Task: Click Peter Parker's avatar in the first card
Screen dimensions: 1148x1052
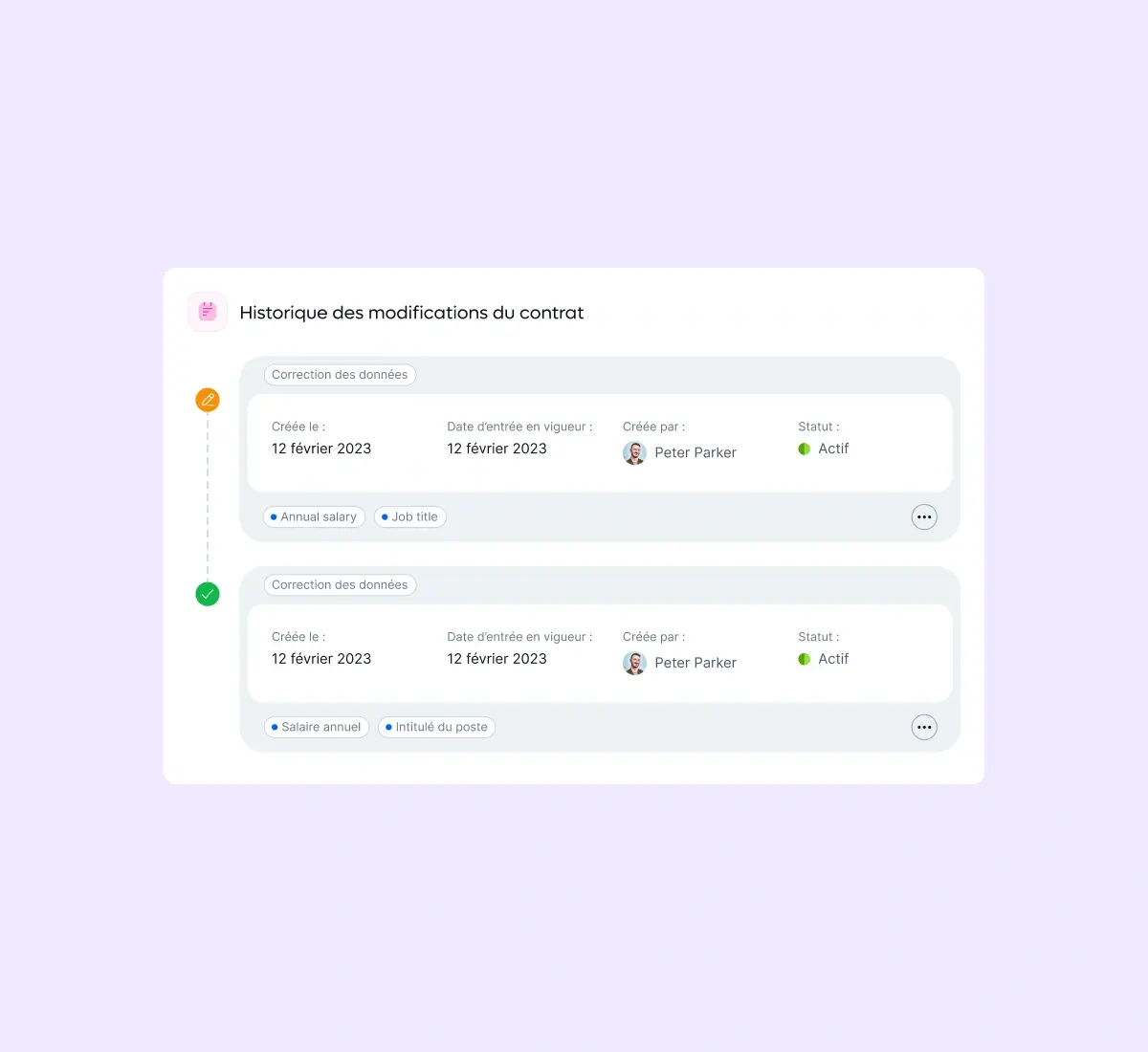Action: (634, 452)
